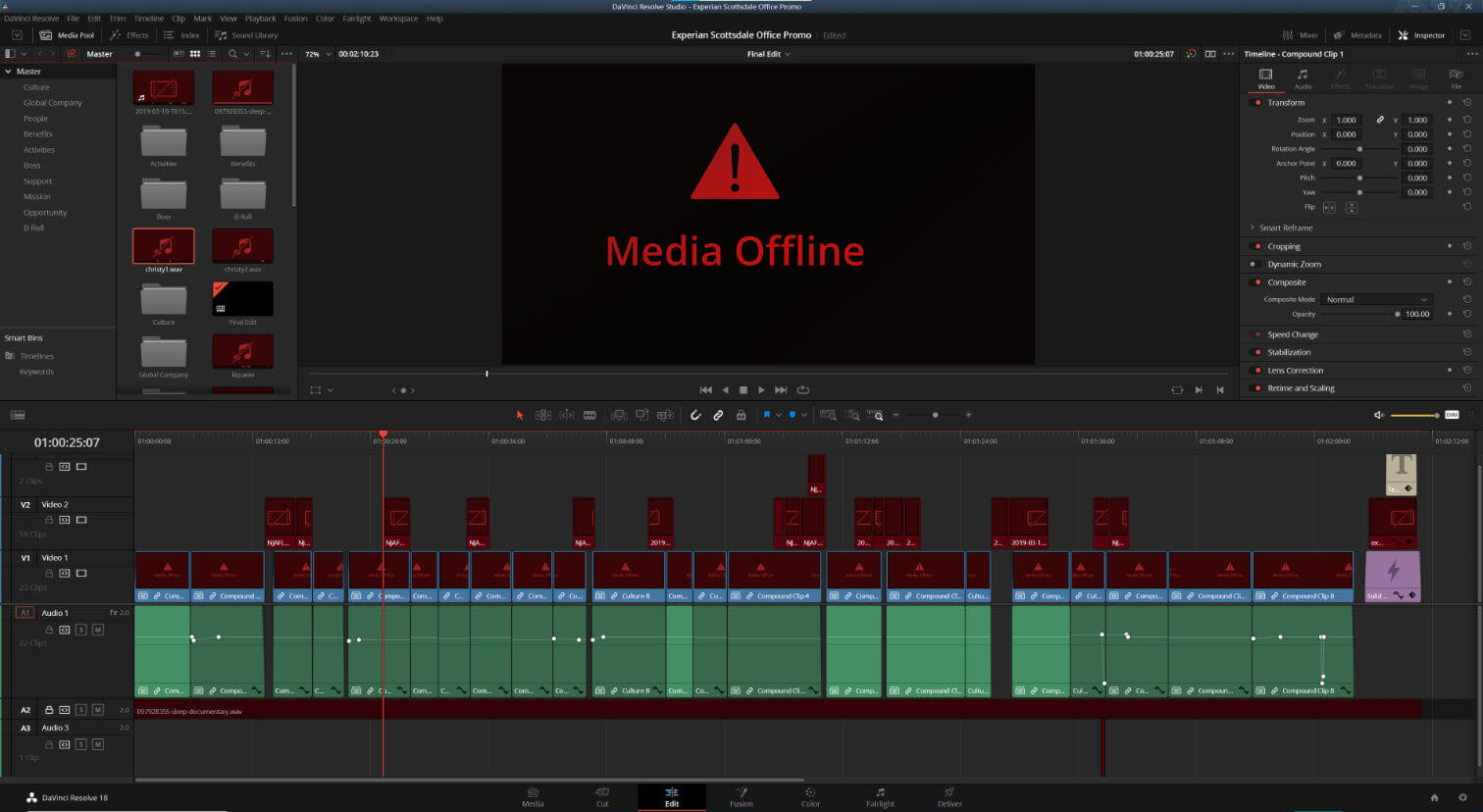This screenshot has width=1483, height=812.
Task: Select the christy1.wav clip thumbnail
Action: 164,246
